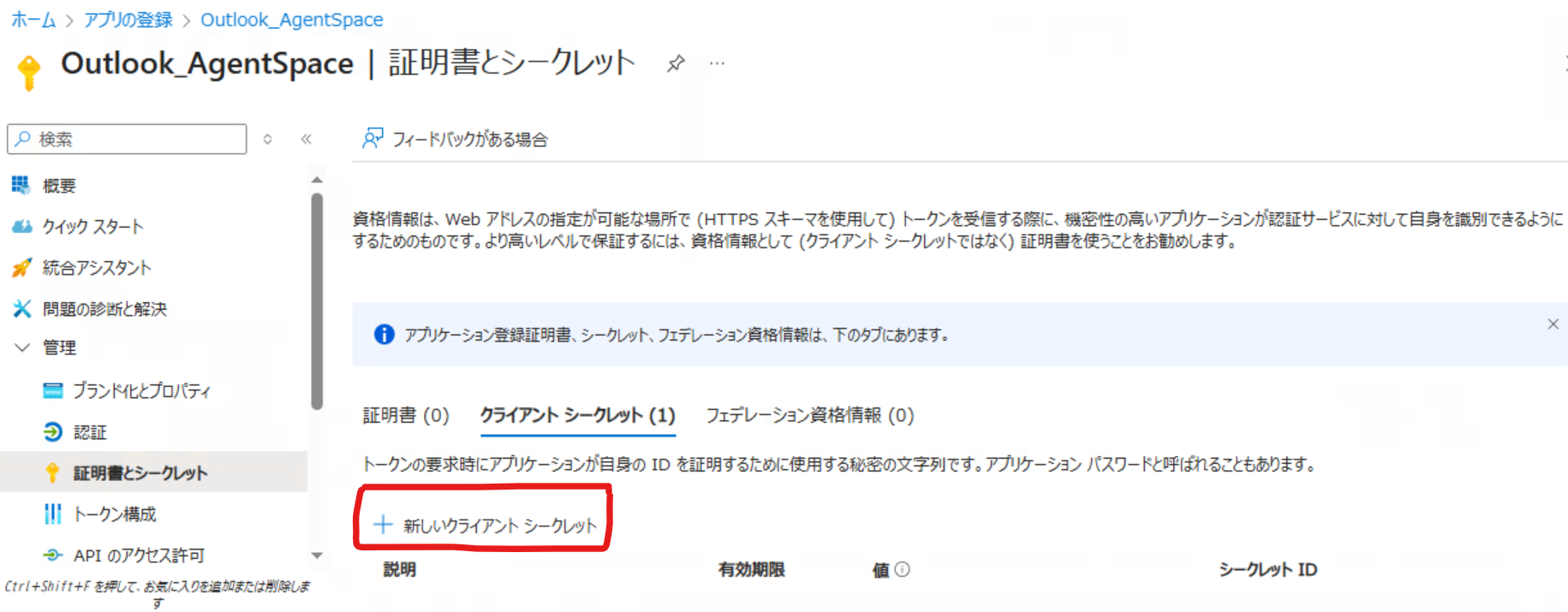Click sidebar scrollbar up arrow

tap(317, 179)
